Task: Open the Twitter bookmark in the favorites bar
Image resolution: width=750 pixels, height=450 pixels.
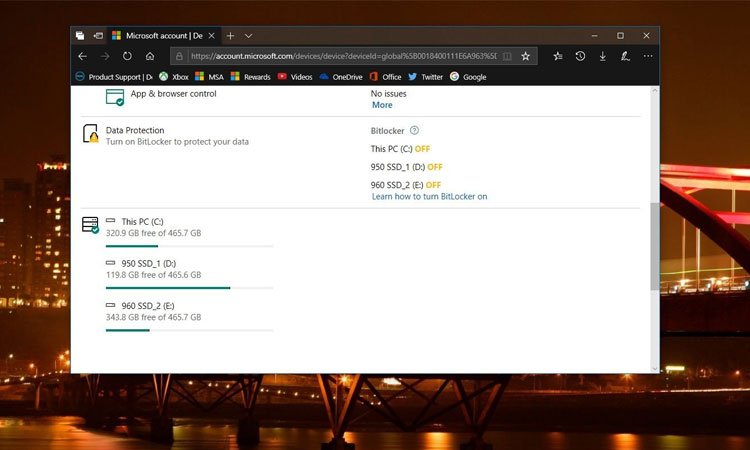Action: (425, 77)
